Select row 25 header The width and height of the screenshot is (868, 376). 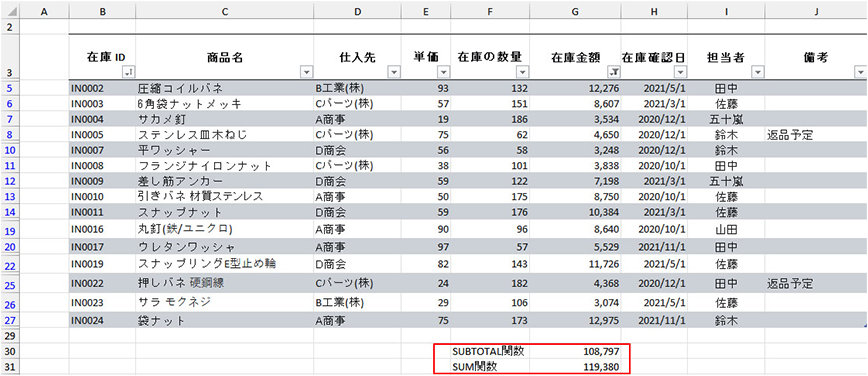pos(10,285)
